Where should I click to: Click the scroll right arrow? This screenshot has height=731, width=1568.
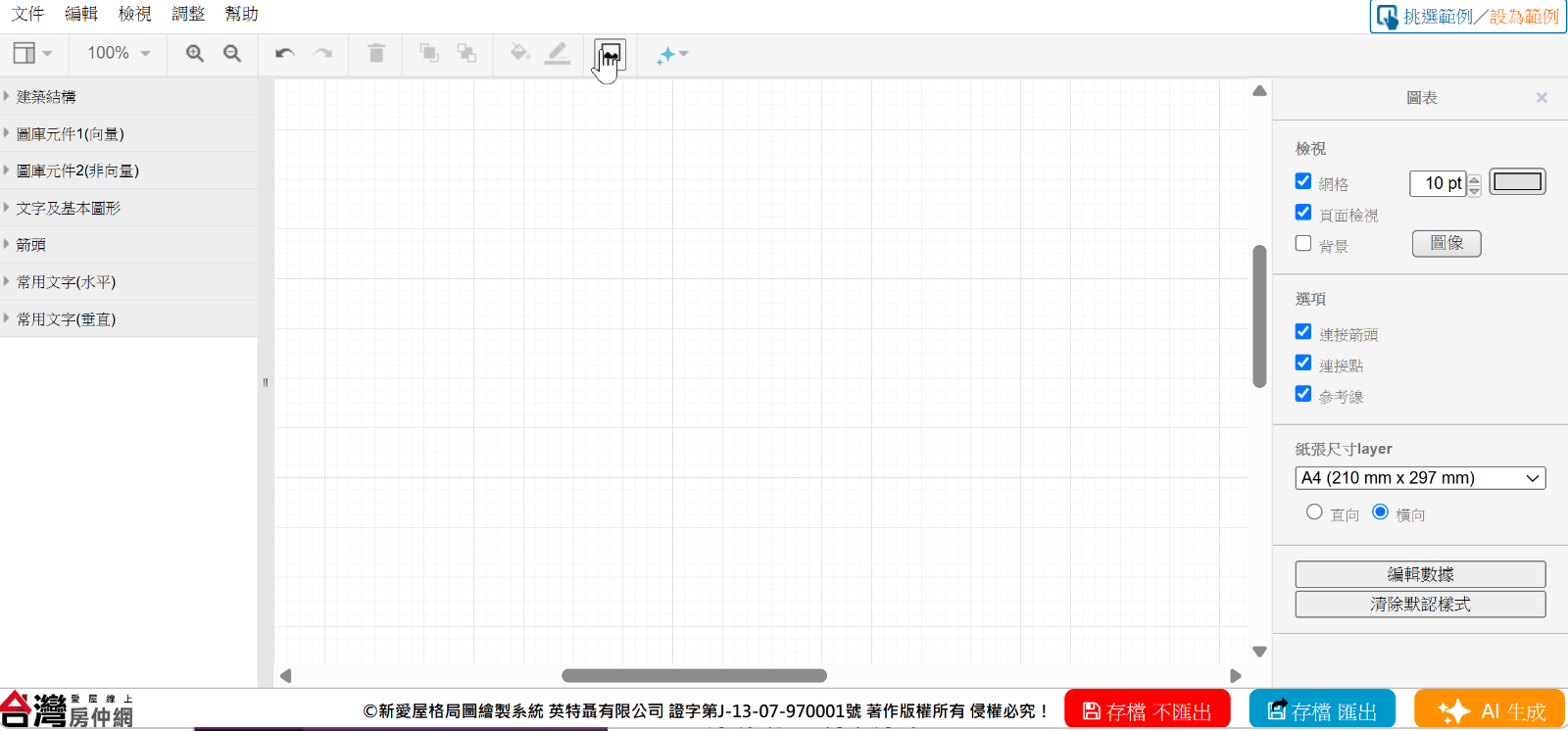1235,675
